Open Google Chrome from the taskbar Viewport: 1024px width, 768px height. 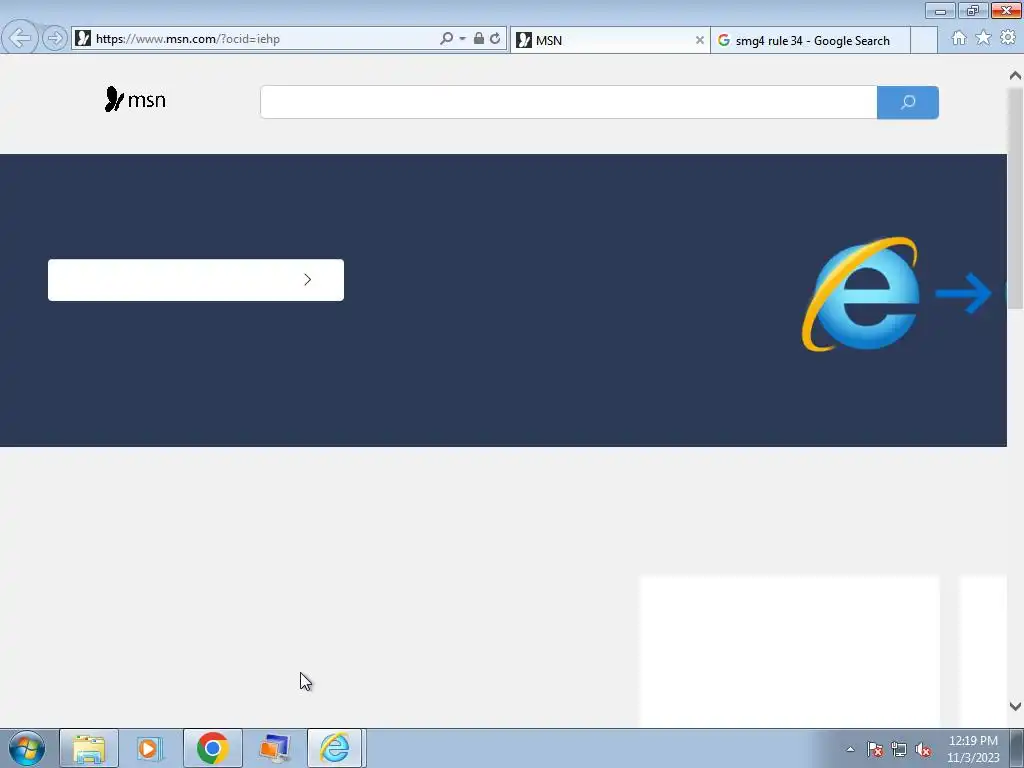tap(212, 748)
